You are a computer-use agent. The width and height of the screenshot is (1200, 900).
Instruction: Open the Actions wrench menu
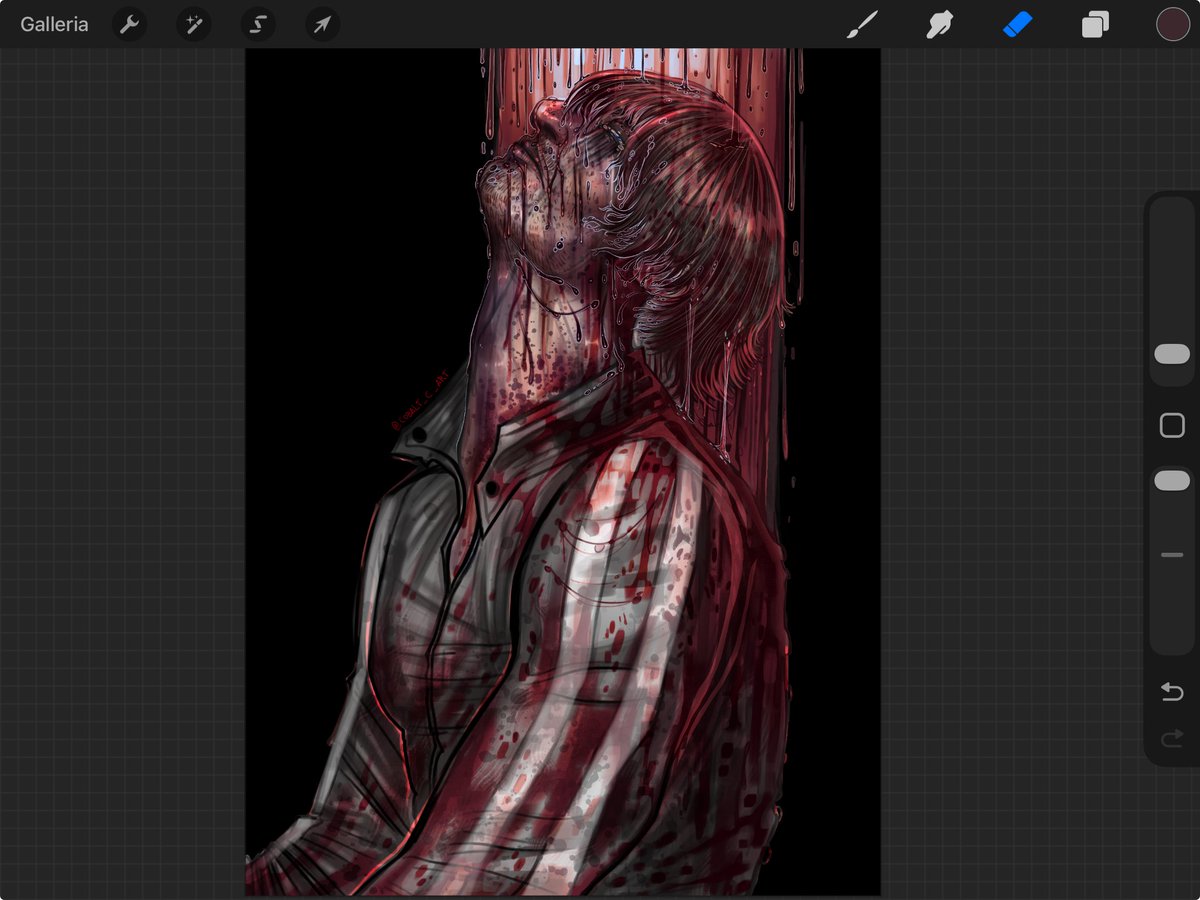tap(129, 24)
